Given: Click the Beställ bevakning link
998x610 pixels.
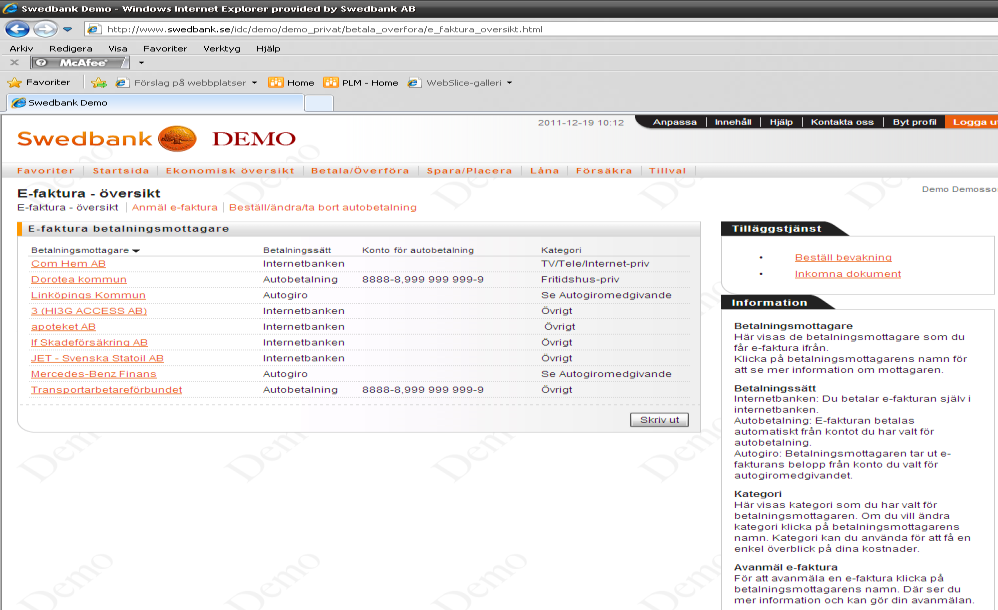Looking at the screenshot, I should click(843, 257).
